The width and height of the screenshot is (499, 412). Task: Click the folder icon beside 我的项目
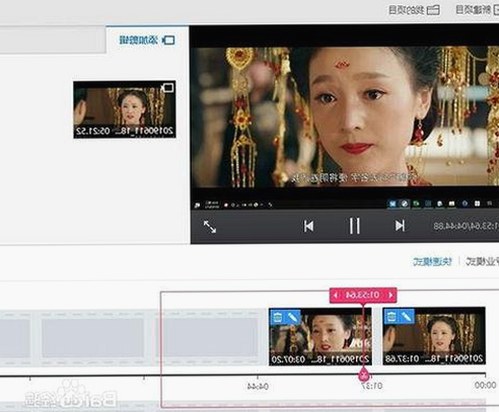433,10
